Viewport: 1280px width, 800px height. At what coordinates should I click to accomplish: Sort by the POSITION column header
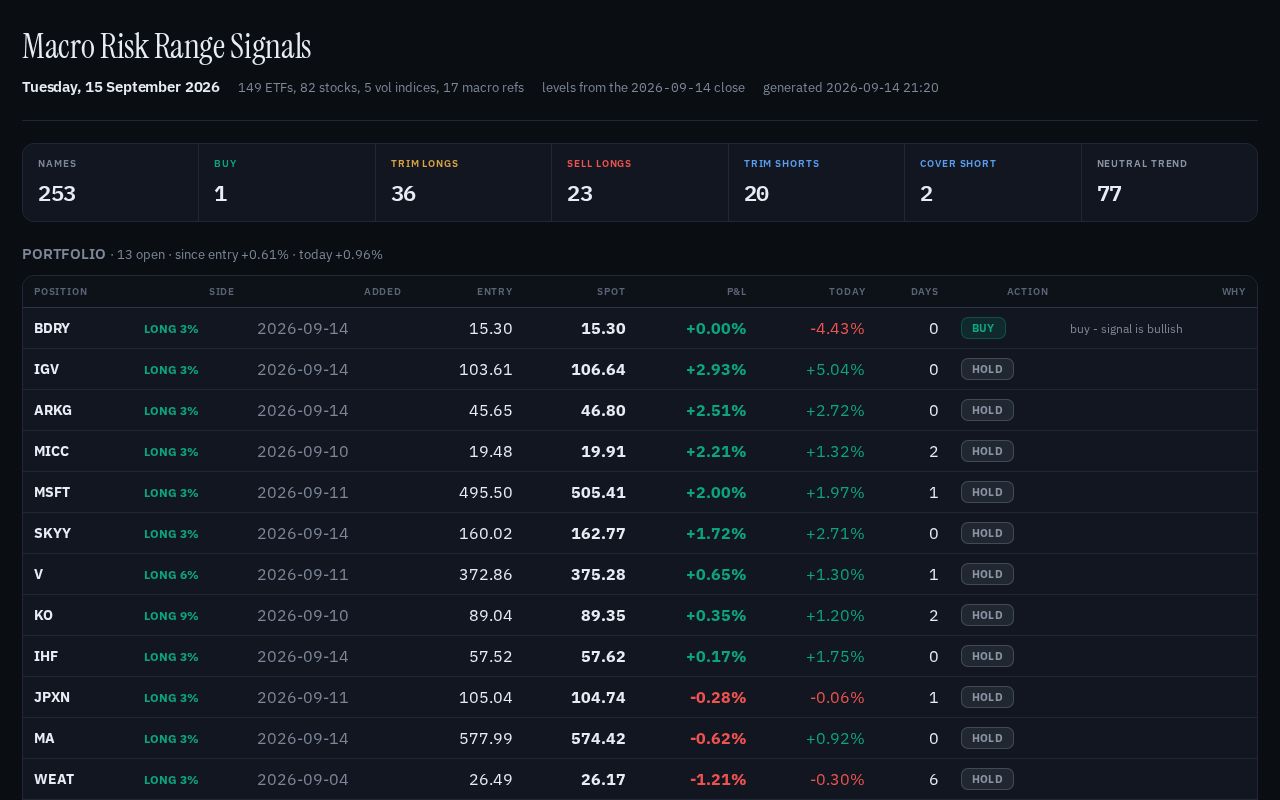tap(61, 292)
